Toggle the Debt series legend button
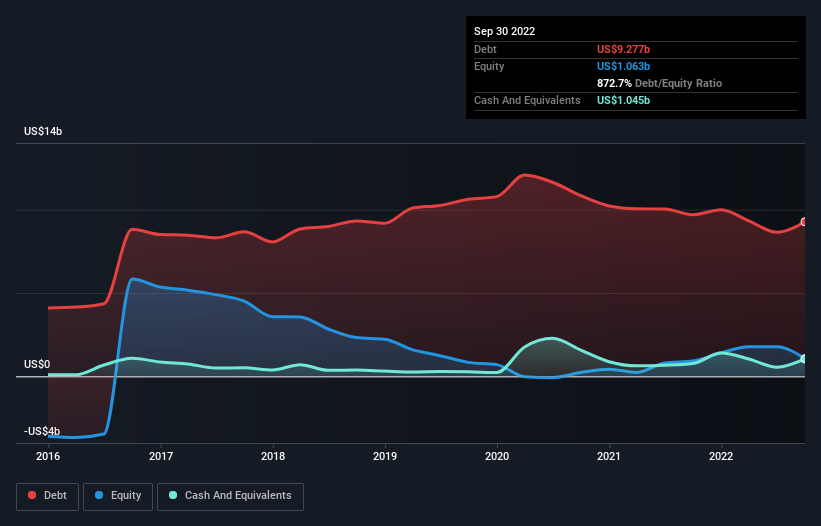Screen dimensions: 821x526 47,496
